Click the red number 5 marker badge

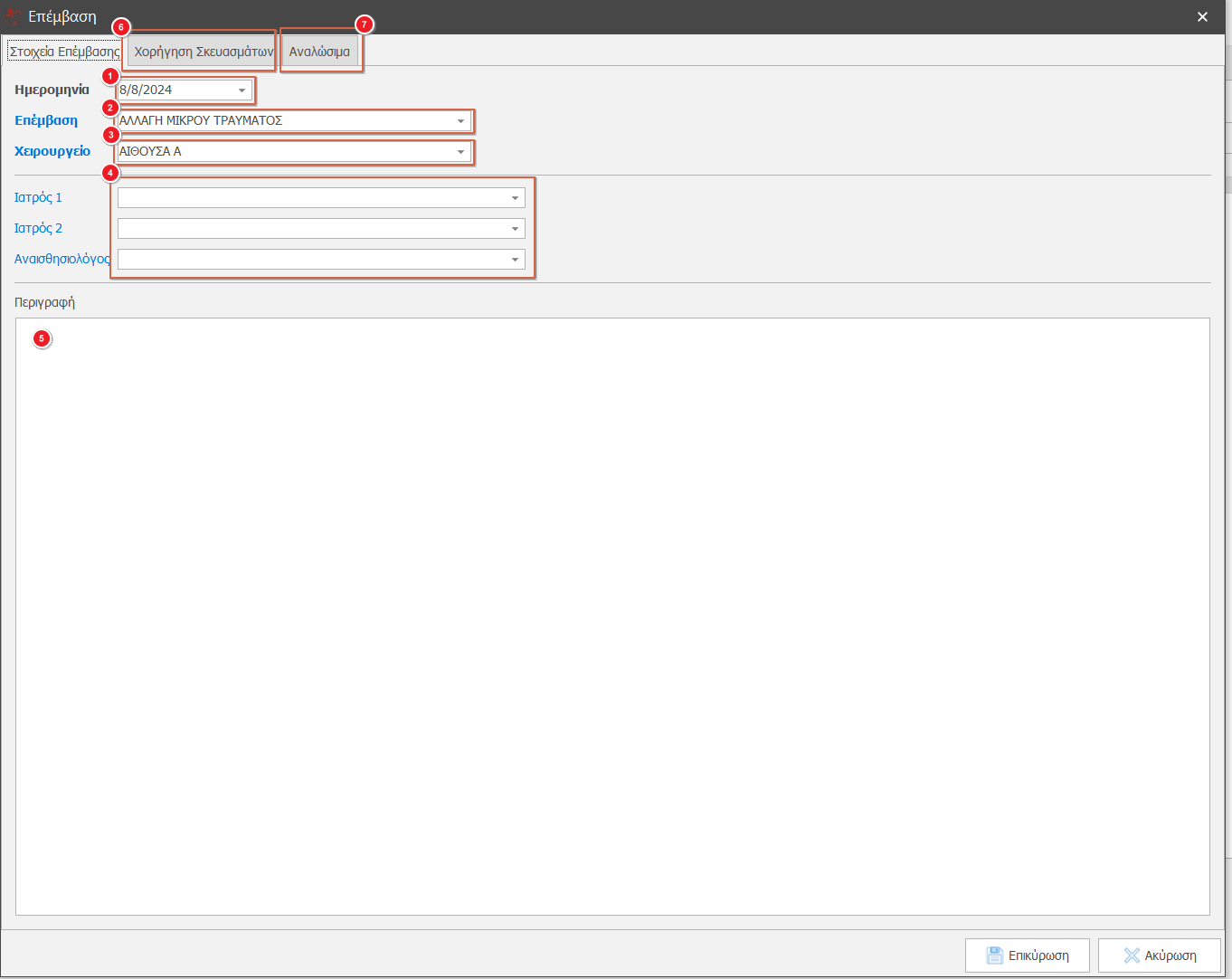pos(41,338)
